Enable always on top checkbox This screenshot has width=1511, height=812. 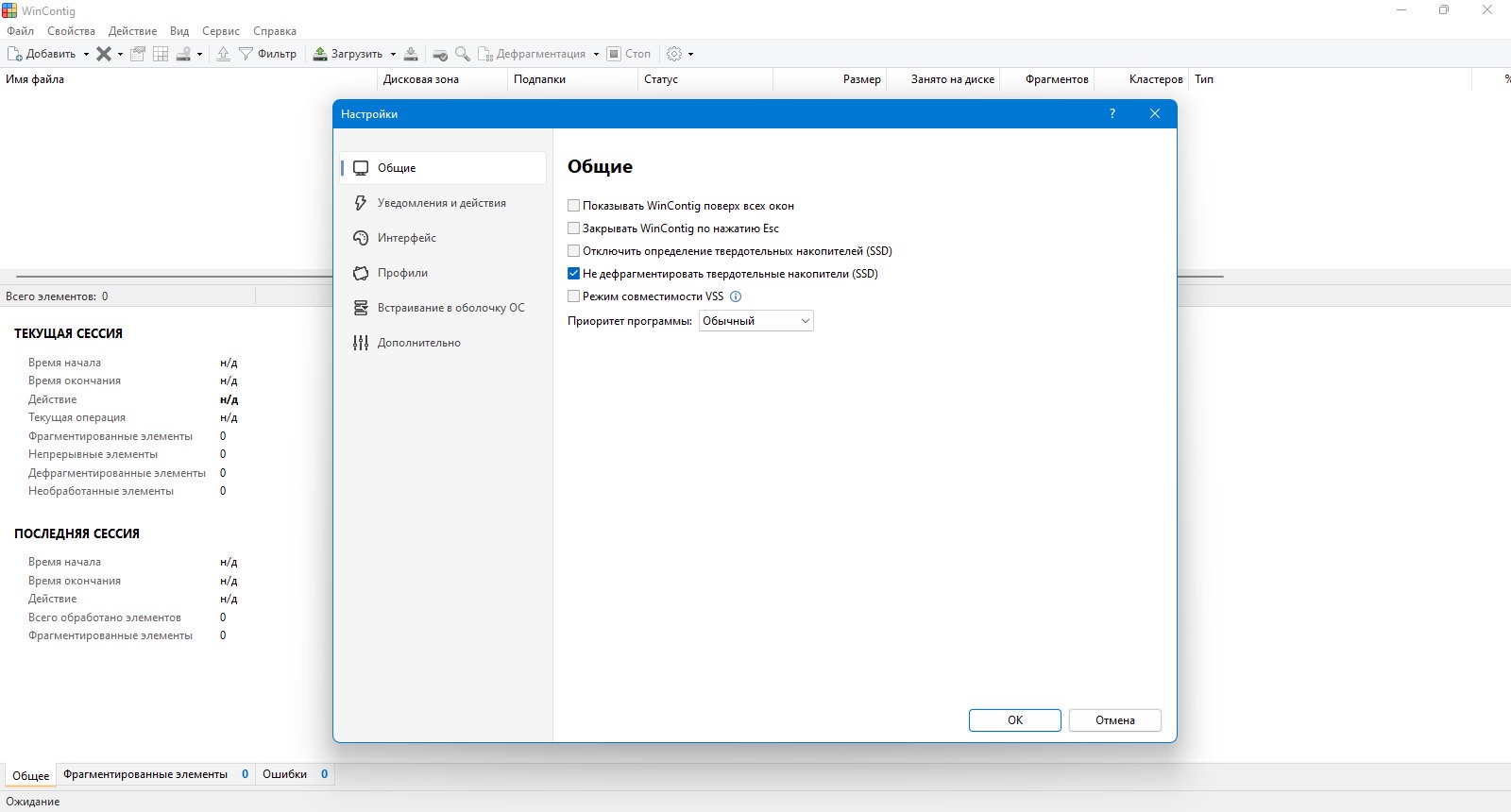[x=573, y=206]
